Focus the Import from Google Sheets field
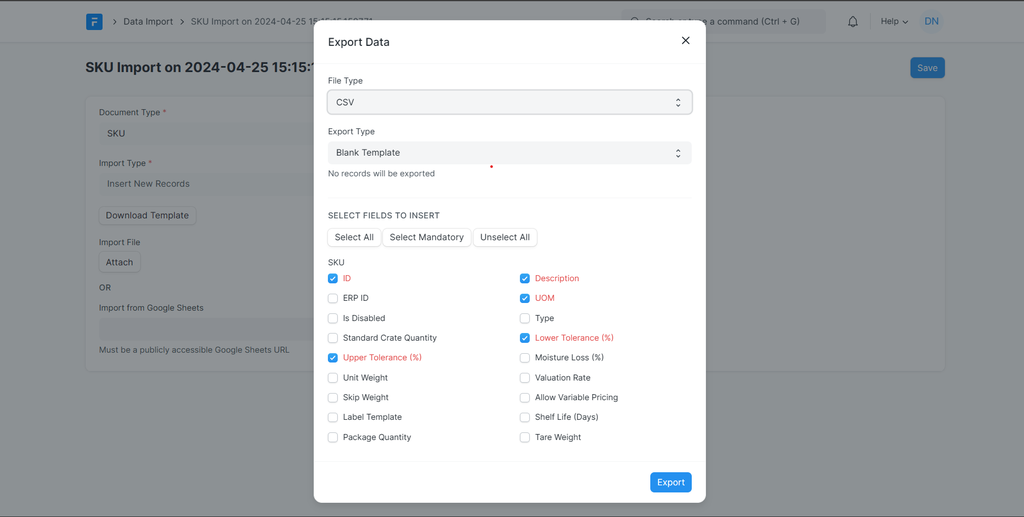 (206, 329)
